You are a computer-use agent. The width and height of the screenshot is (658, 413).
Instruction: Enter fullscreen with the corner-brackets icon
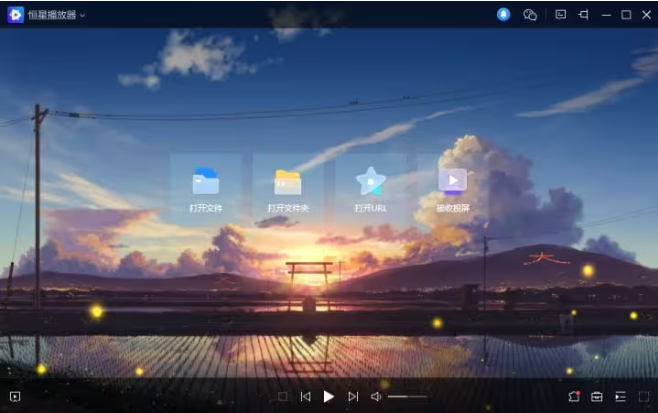click(x=644, y=397)
